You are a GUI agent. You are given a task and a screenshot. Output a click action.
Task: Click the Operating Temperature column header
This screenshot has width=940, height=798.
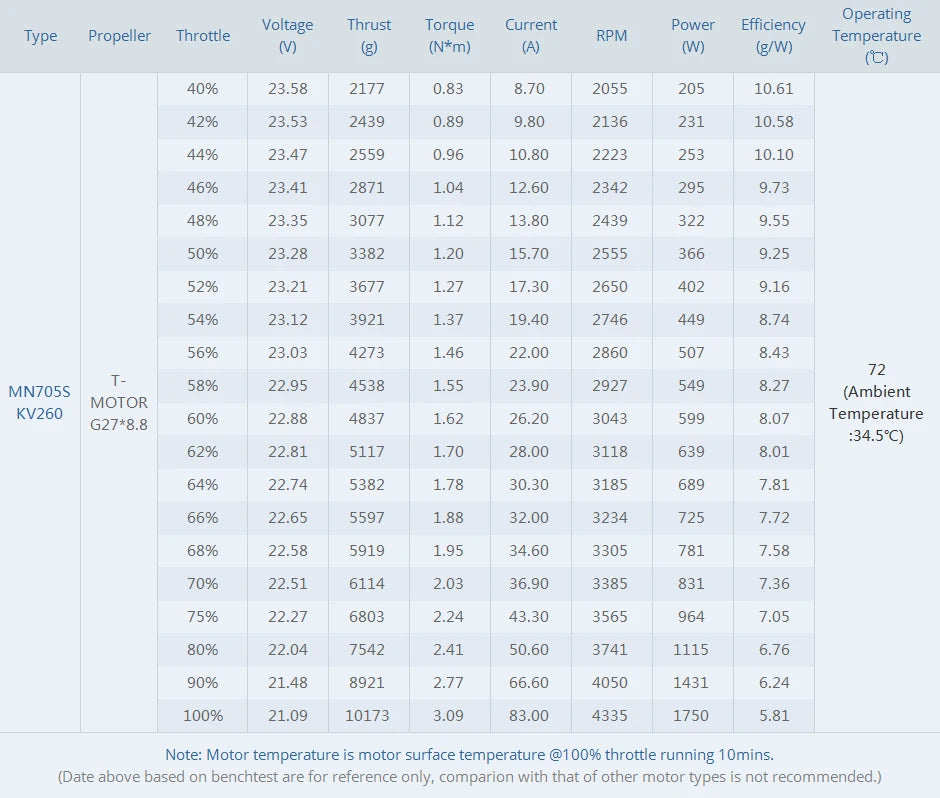876,35
